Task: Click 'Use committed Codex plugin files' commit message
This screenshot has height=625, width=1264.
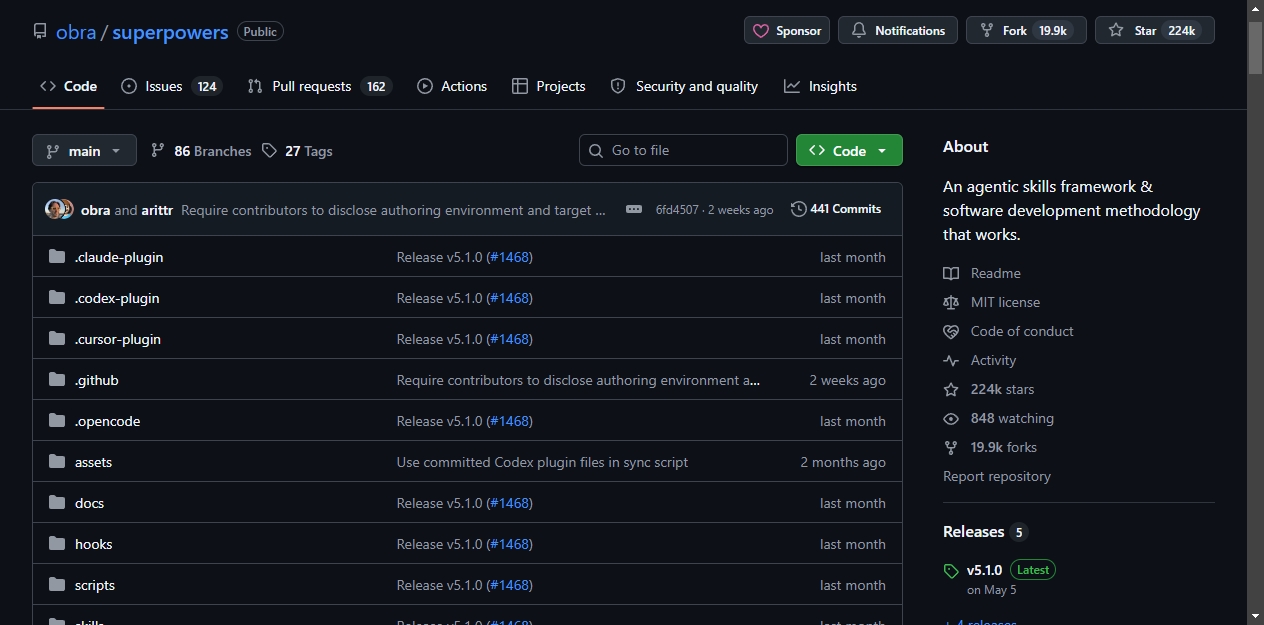Action: [542, 462]
